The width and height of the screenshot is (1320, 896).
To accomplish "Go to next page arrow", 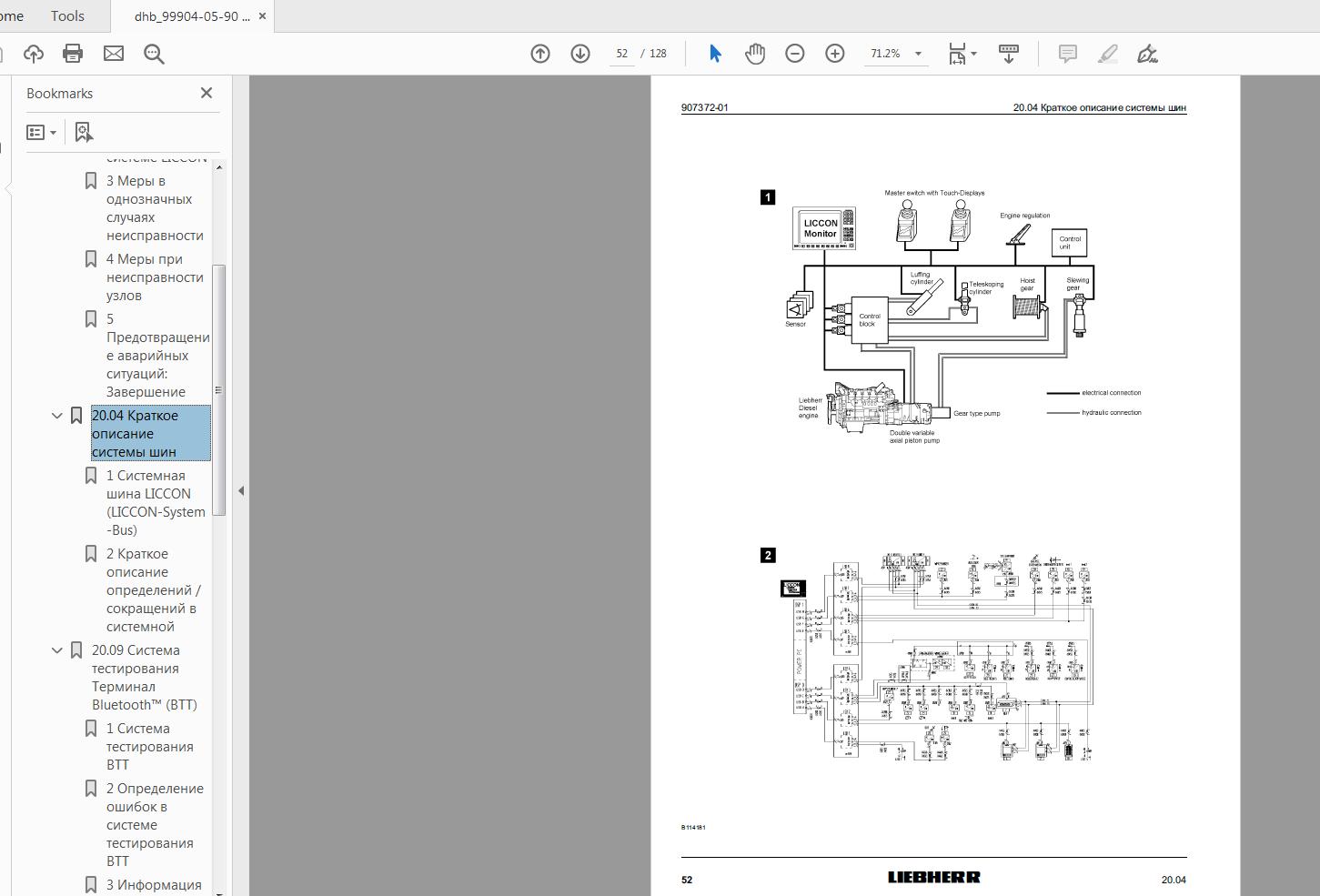I will 580,54.
